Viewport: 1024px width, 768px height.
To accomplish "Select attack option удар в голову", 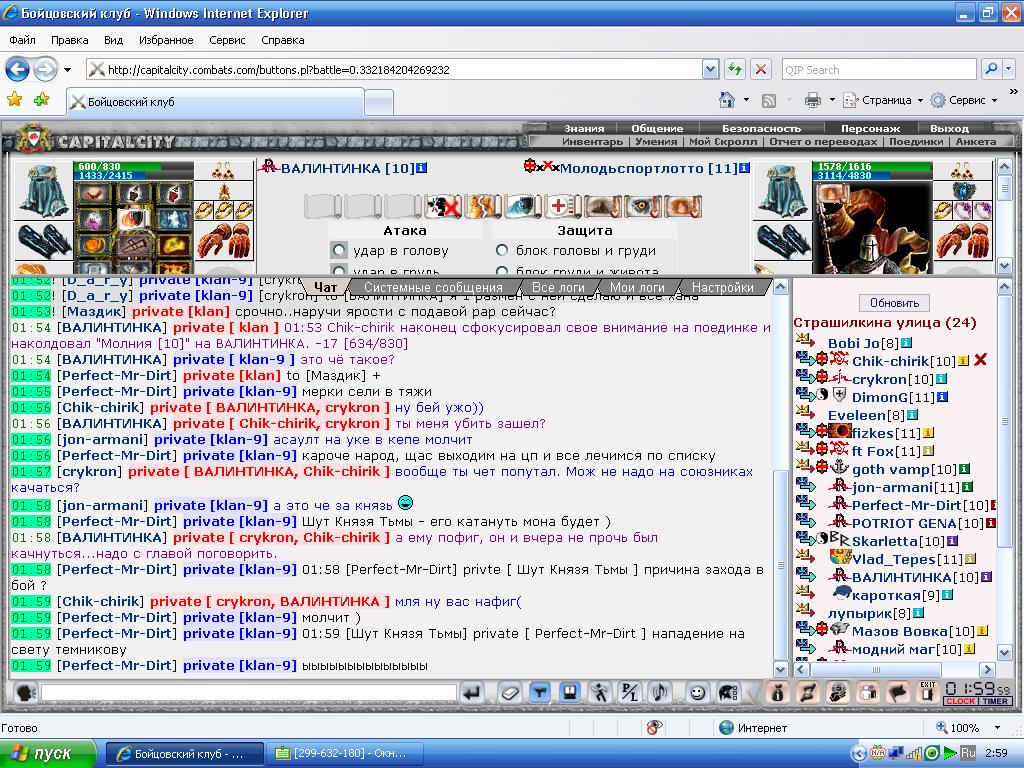I will pos(339,250).
